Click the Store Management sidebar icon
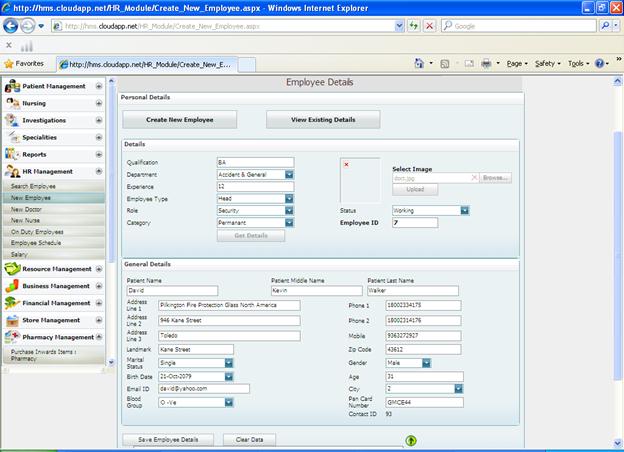The height and width of the screenshot is (452, 624). click(13, 320)
